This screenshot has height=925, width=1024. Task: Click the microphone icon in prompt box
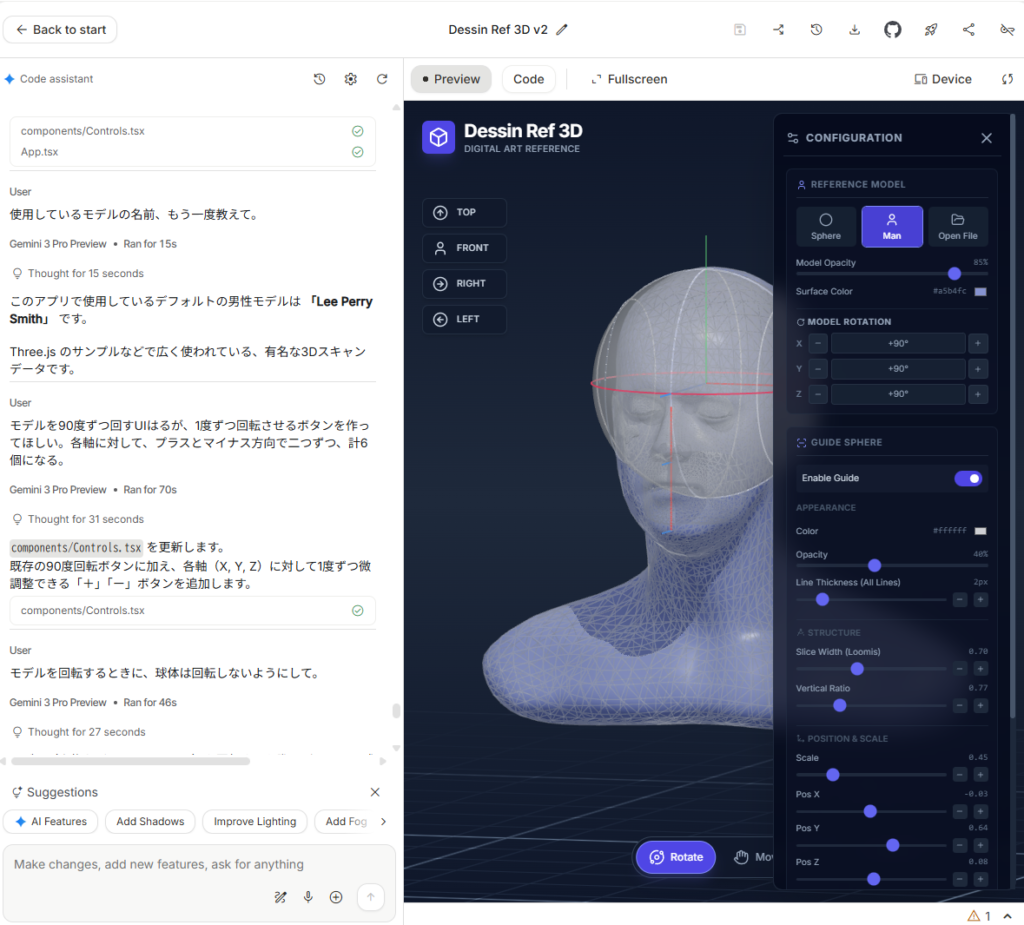coord(308,897)
